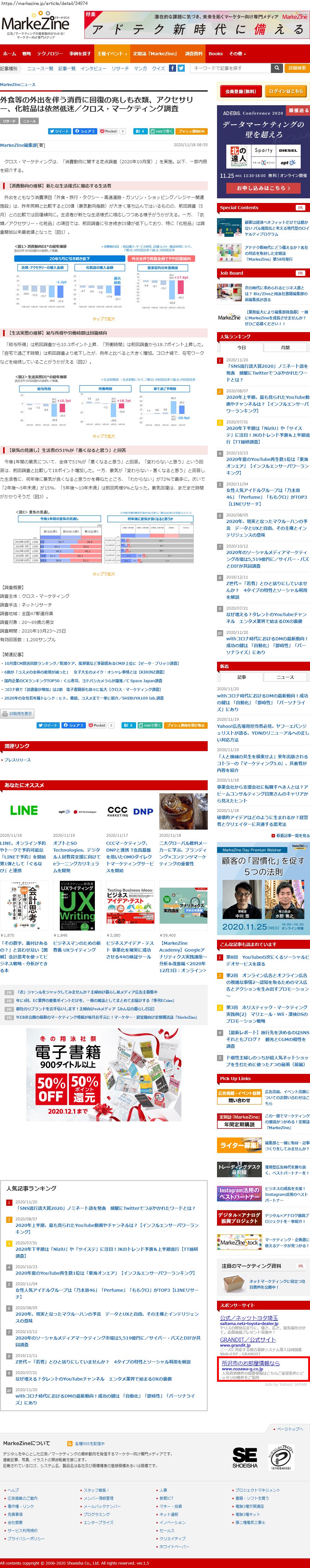Open the 会計思考 book cover

tap(24, 905)
